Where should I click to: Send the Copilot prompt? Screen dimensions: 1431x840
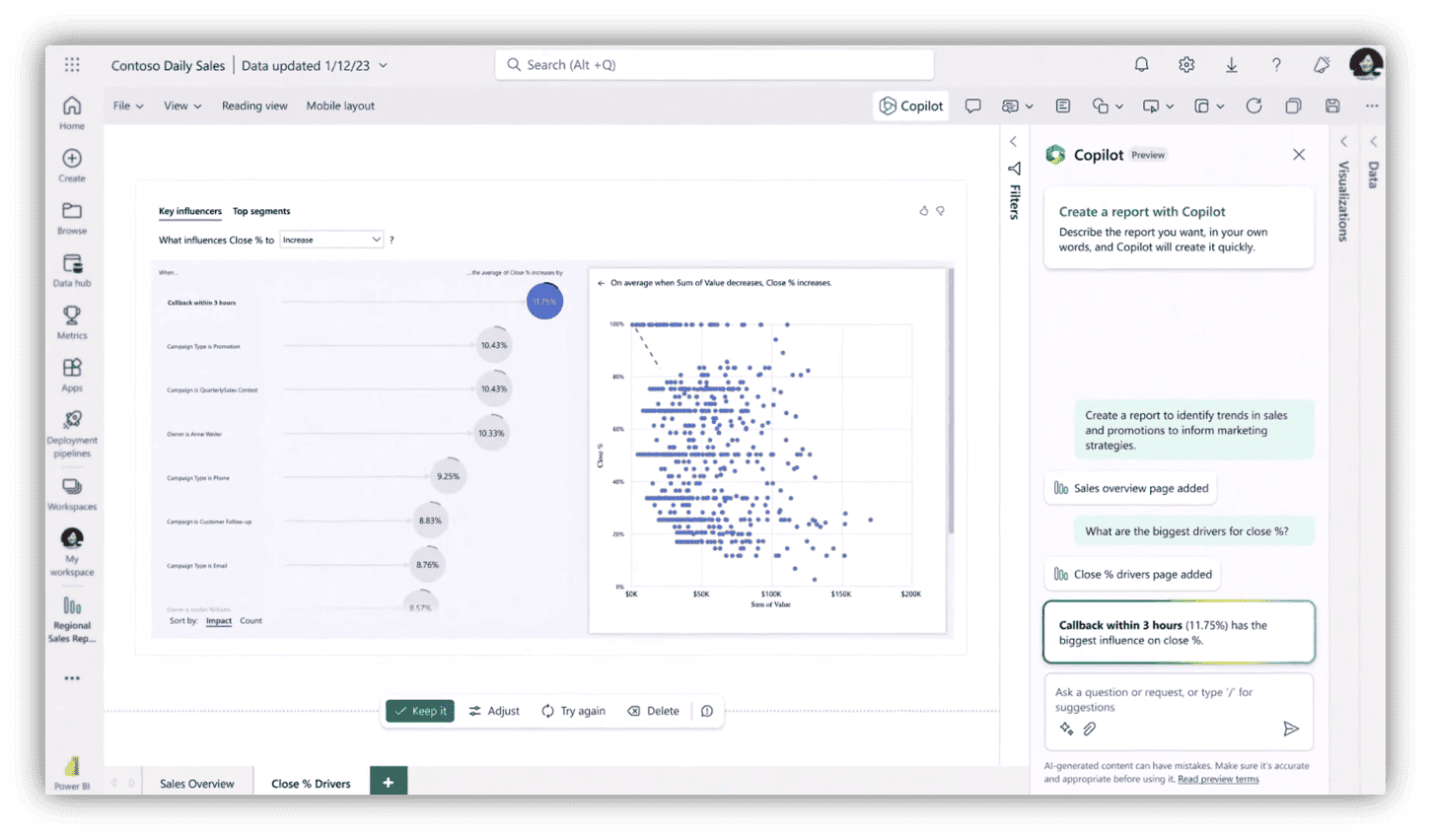coord(1291,729)
